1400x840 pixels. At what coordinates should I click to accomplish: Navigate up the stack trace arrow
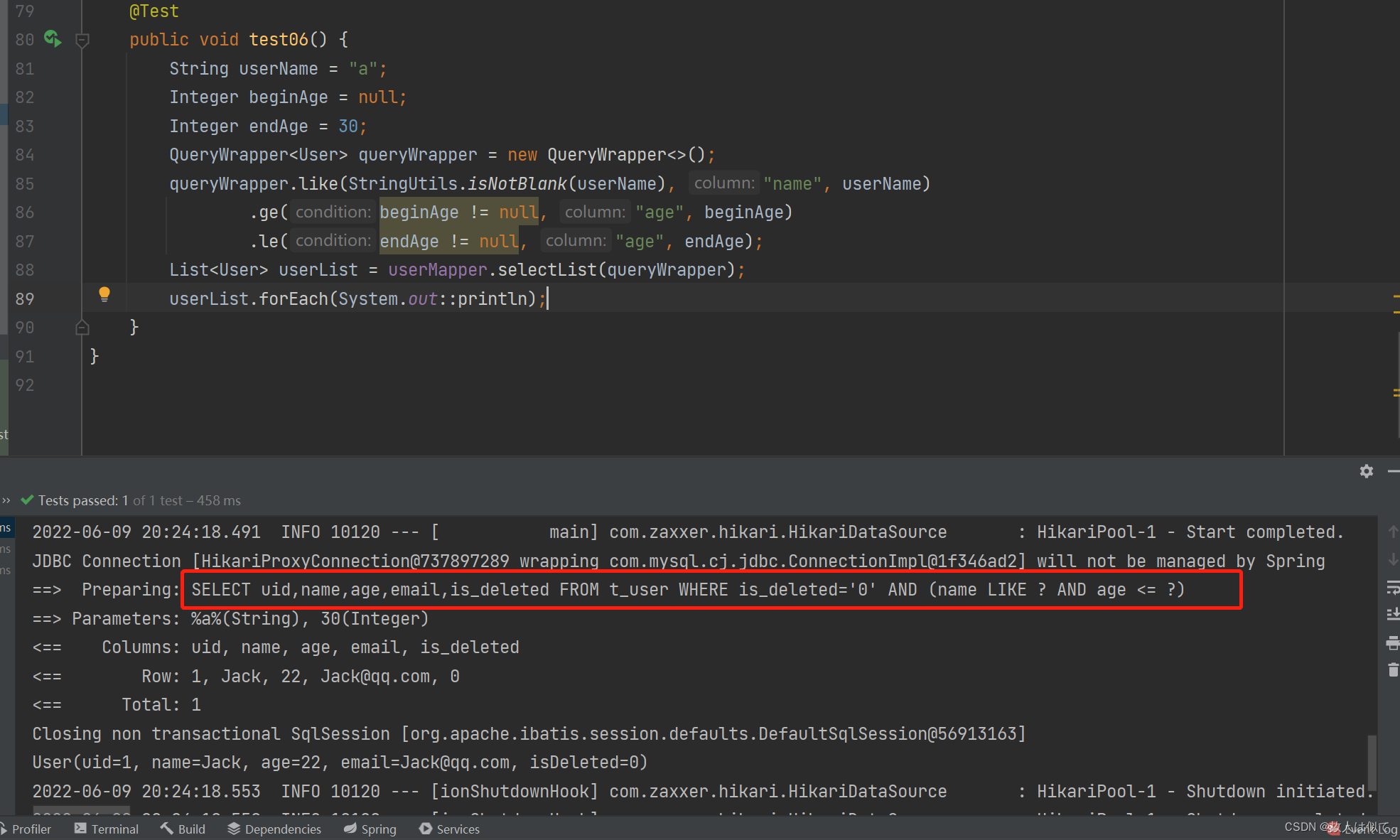coord(1392,532)
